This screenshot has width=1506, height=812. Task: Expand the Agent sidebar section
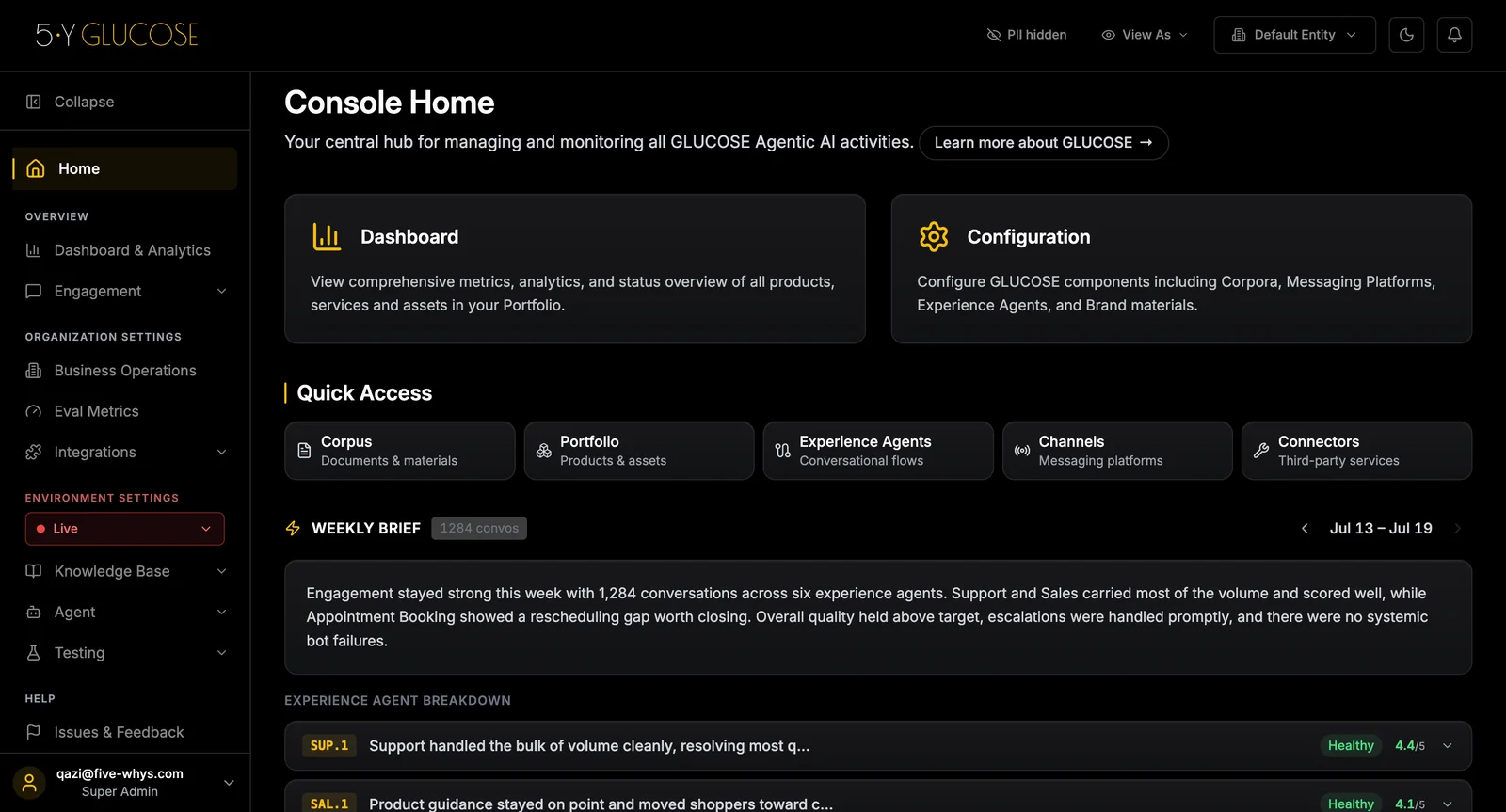point(125,612)
